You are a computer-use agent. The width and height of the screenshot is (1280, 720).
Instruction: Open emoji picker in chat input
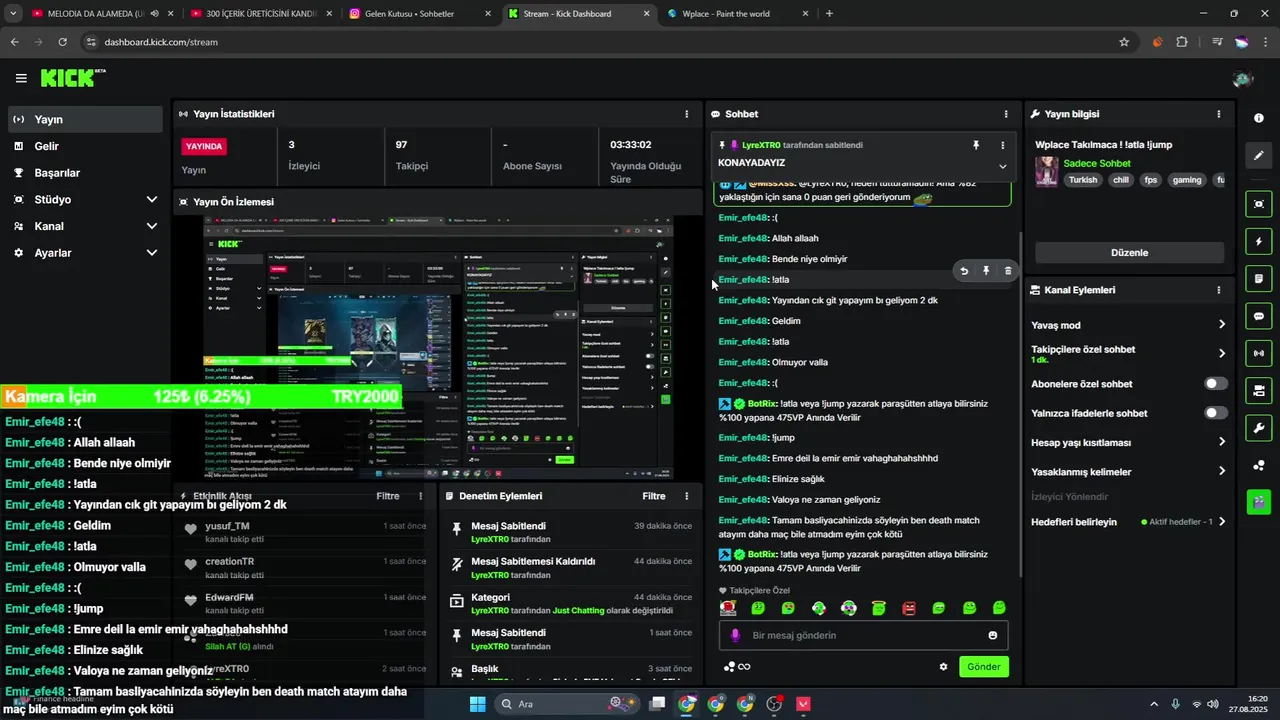click(993, 635)
